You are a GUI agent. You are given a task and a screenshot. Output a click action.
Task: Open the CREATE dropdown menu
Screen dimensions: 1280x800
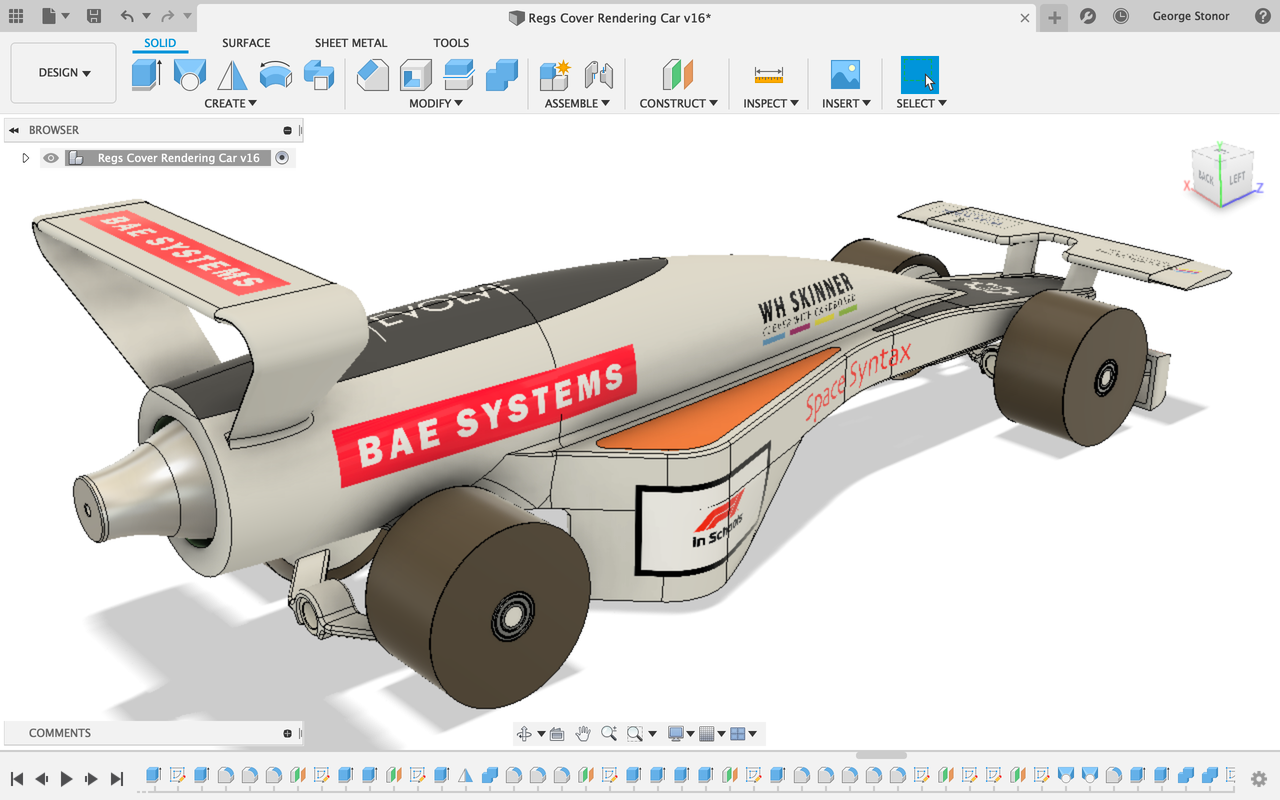[230, 103]
